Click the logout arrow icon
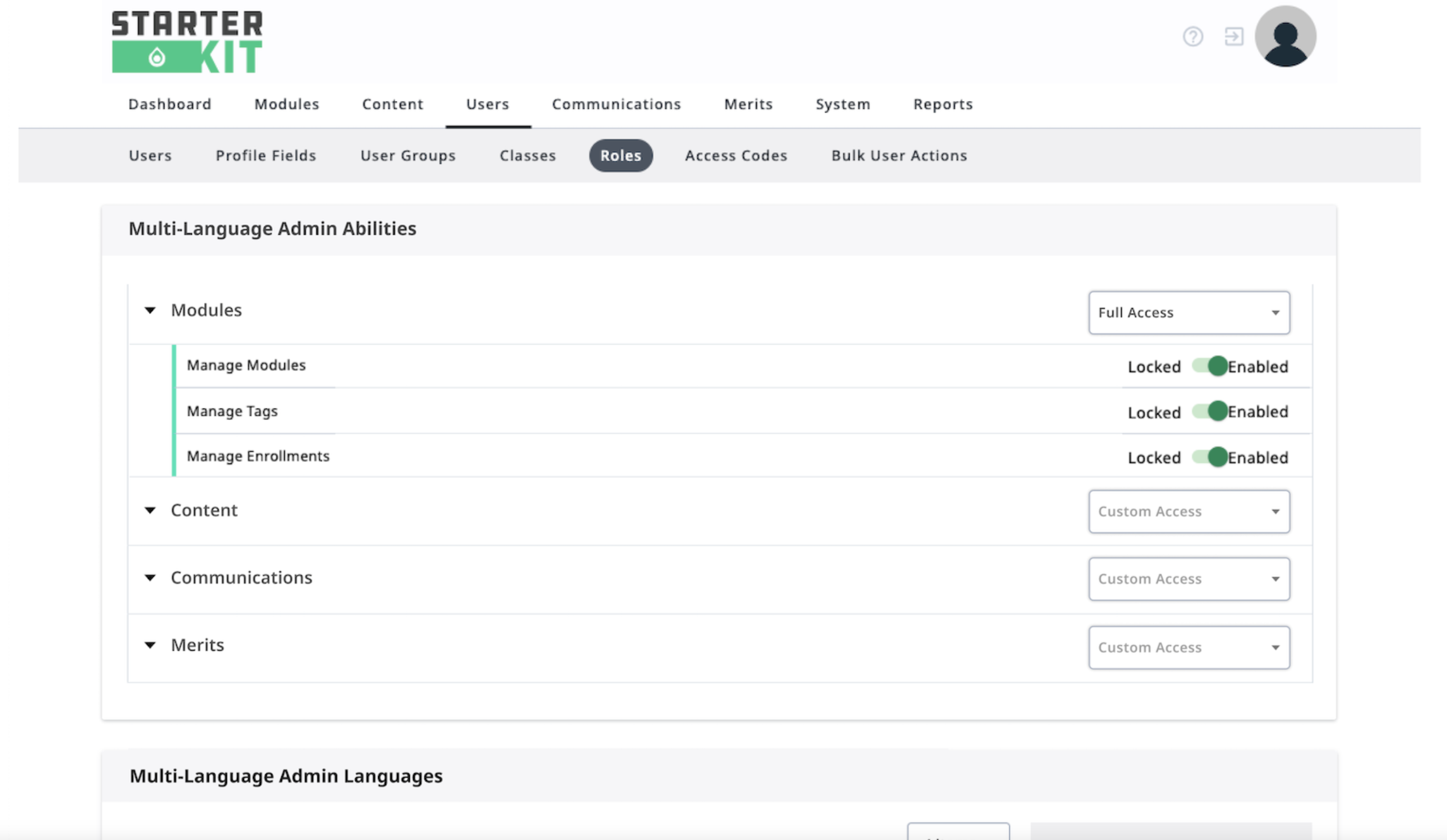Screen dimensions: 1447x840 pos(1233,37)
